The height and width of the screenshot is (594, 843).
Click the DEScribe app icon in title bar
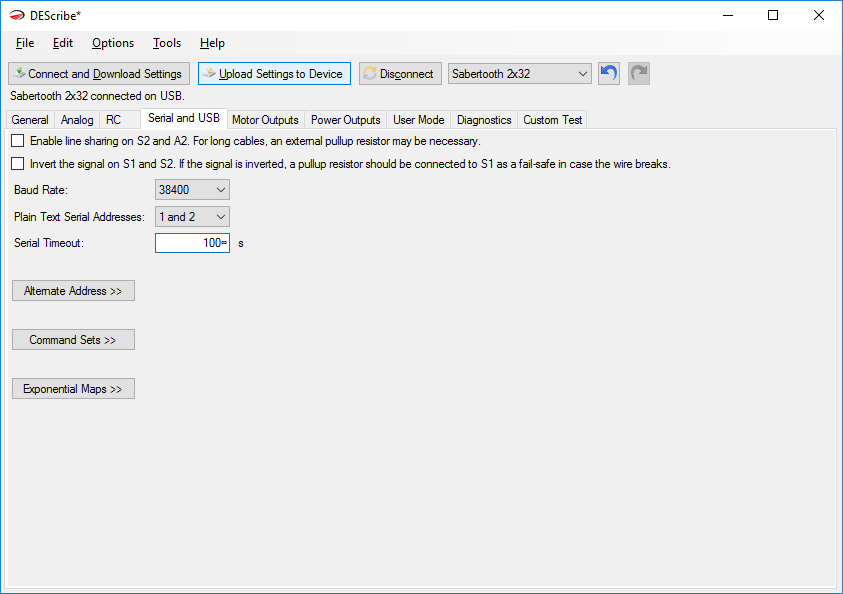(16, 15)
